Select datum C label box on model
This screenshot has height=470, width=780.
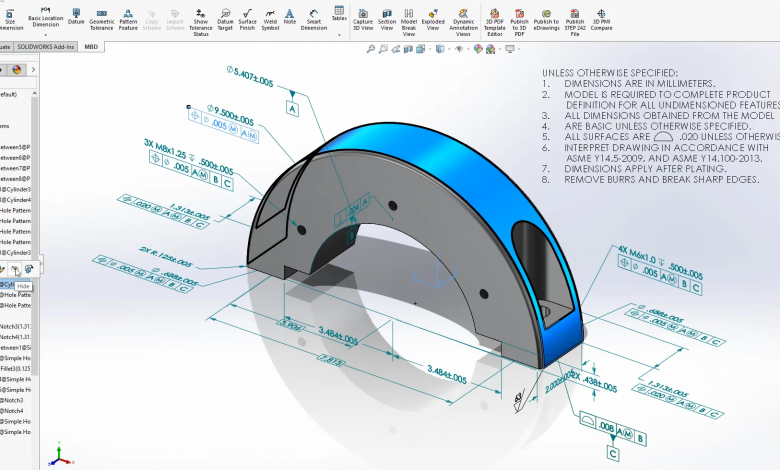(x=613, y=454)
